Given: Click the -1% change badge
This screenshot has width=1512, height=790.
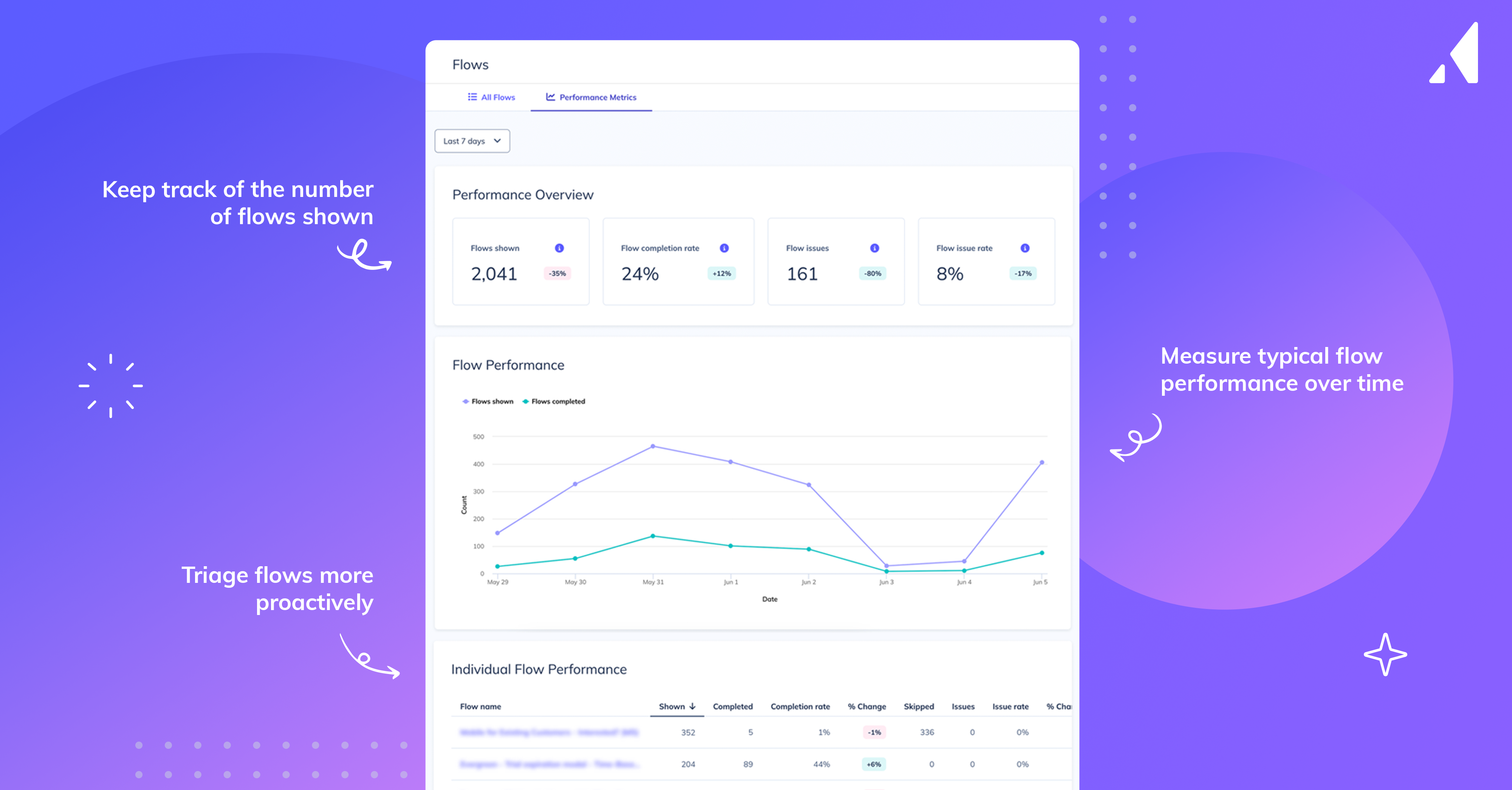Looking at the screenshot, I should pos(875,733).
